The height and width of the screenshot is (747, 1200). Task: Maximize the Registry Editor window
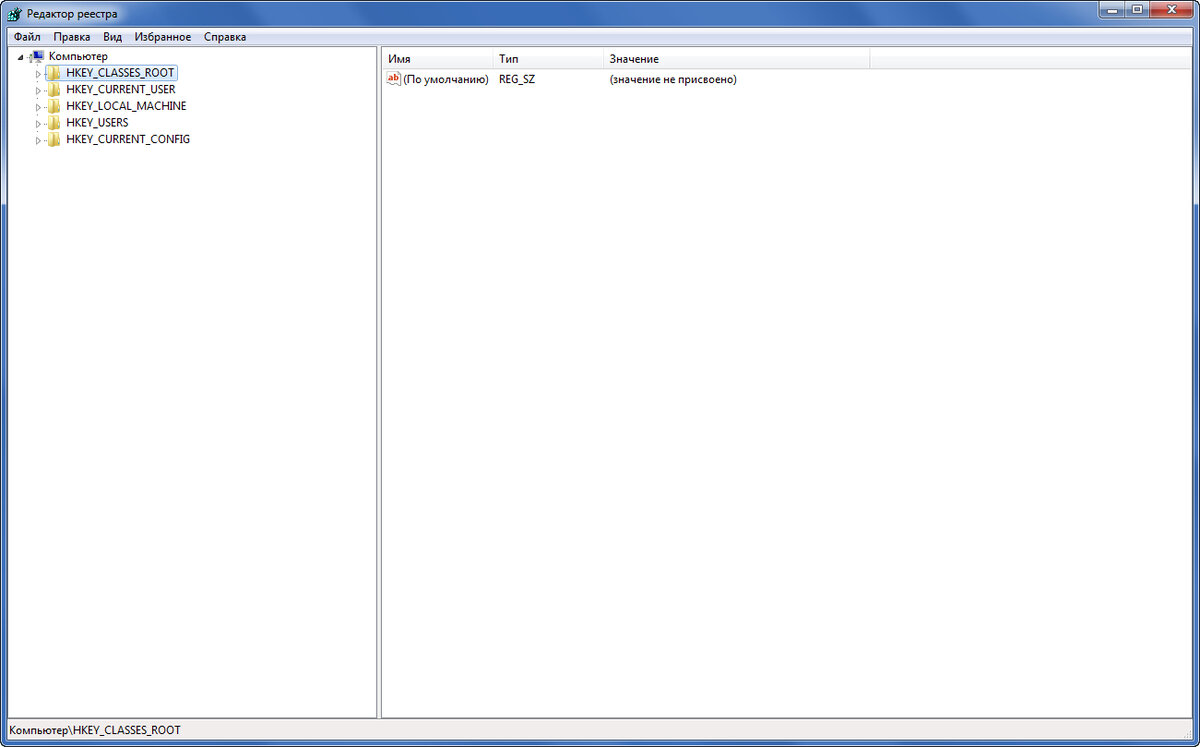pos(1138,9)
